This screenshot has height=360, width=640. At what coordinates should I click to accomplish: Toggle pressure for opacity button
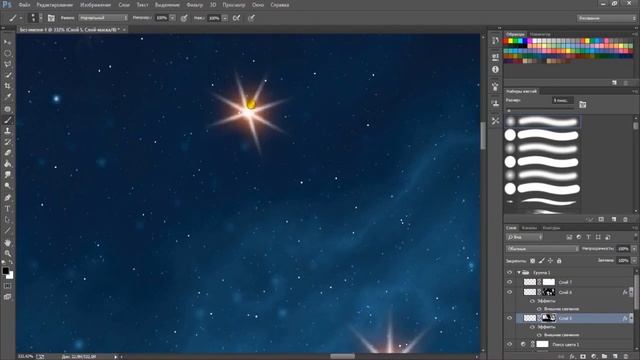tap(184, 18)
